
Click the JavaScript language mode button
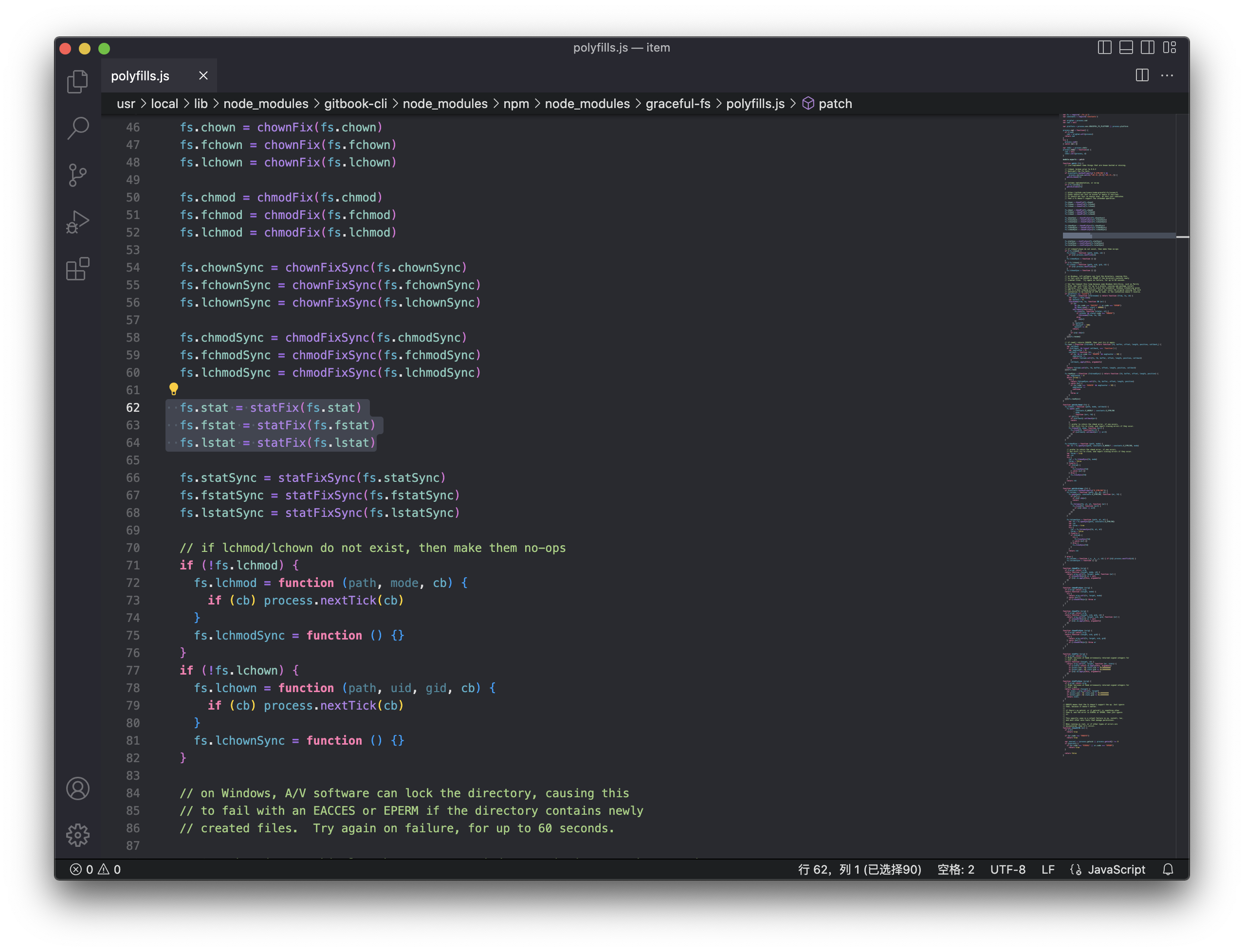(1116, 869)
